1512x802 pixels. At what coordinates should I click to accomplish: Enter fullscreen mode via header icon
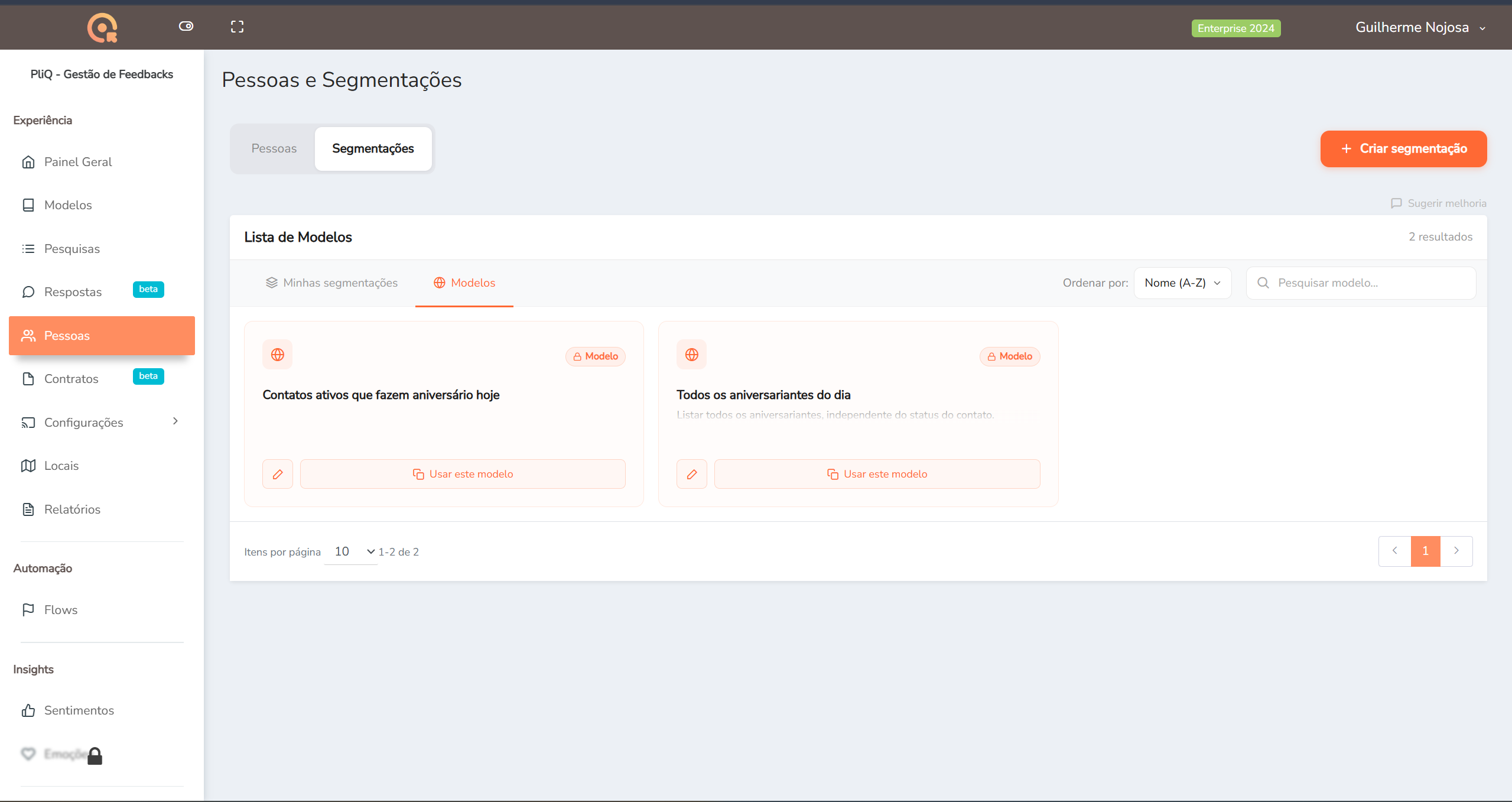237,27
